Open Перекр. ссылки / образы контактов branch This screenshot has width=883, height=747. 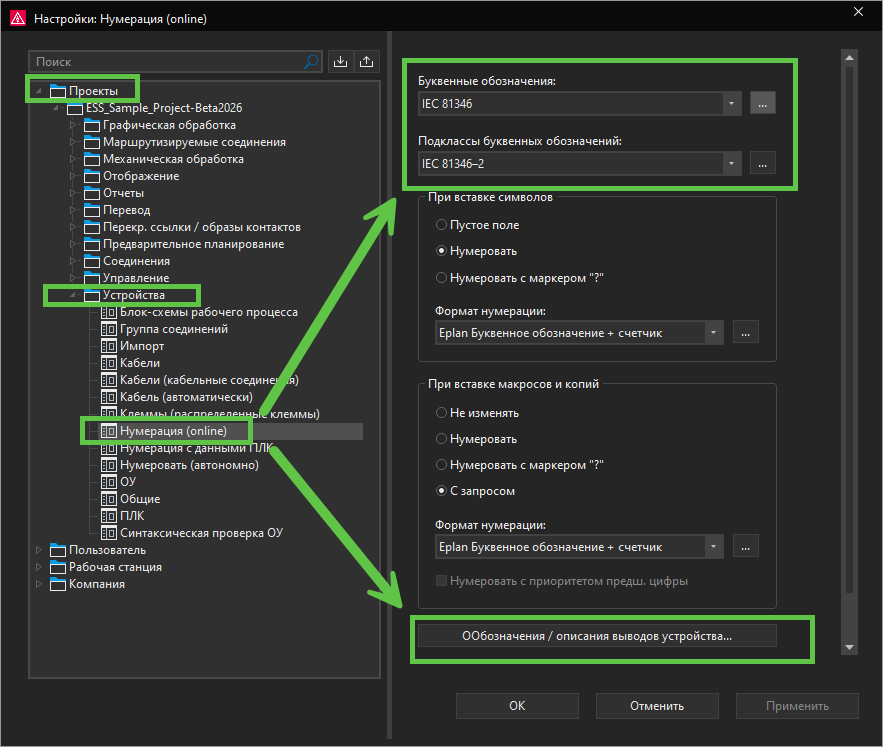point(202,227)
